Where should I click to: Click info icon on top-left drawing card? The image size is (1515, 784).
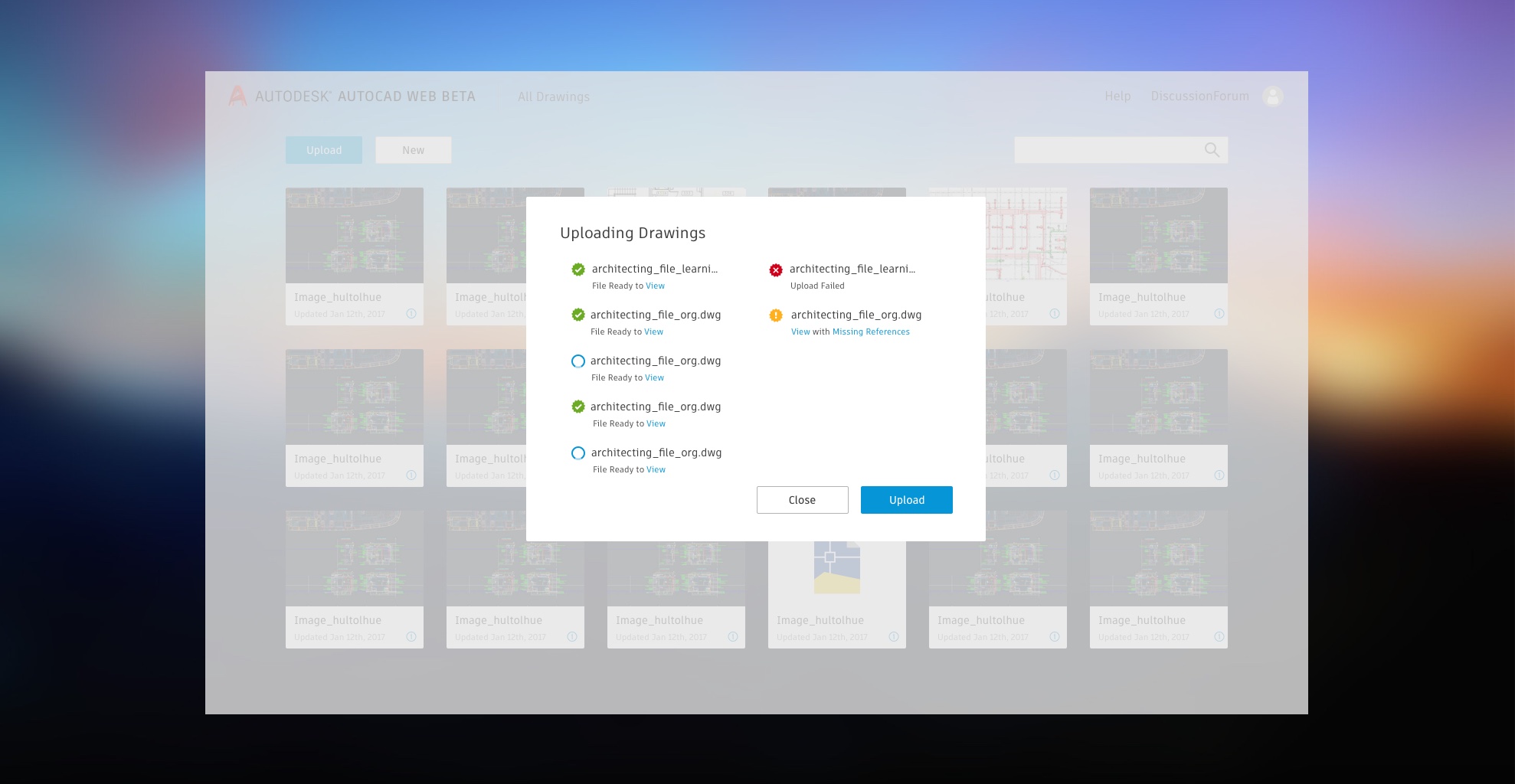411,314
